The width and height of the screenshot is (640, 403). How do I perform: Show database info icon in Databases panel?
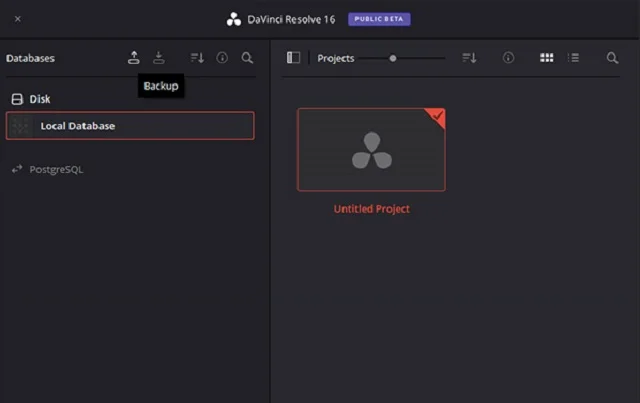tap(222, 58)
